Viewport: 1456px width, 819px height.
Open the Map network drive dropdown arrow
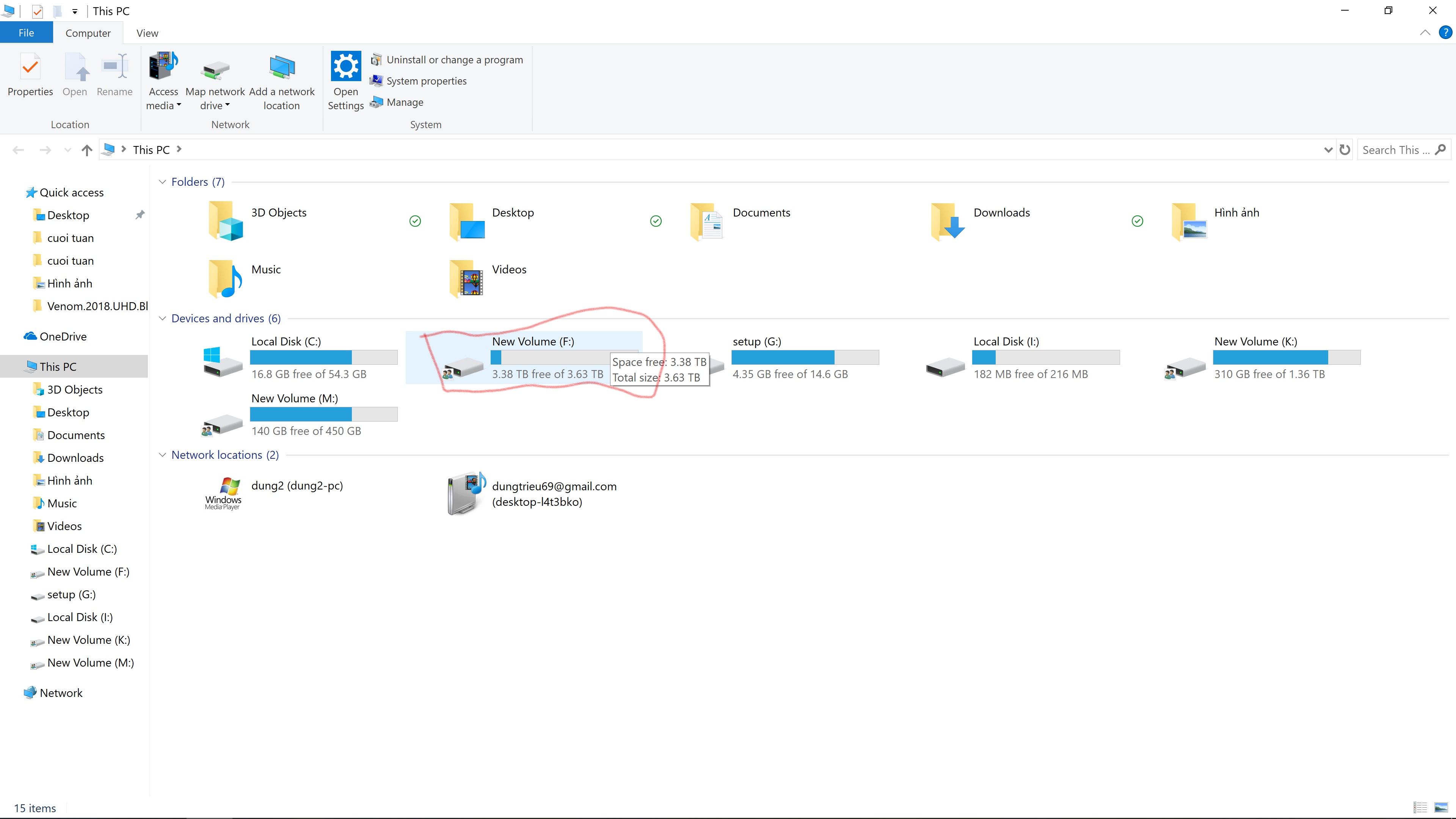pos(227,105)
